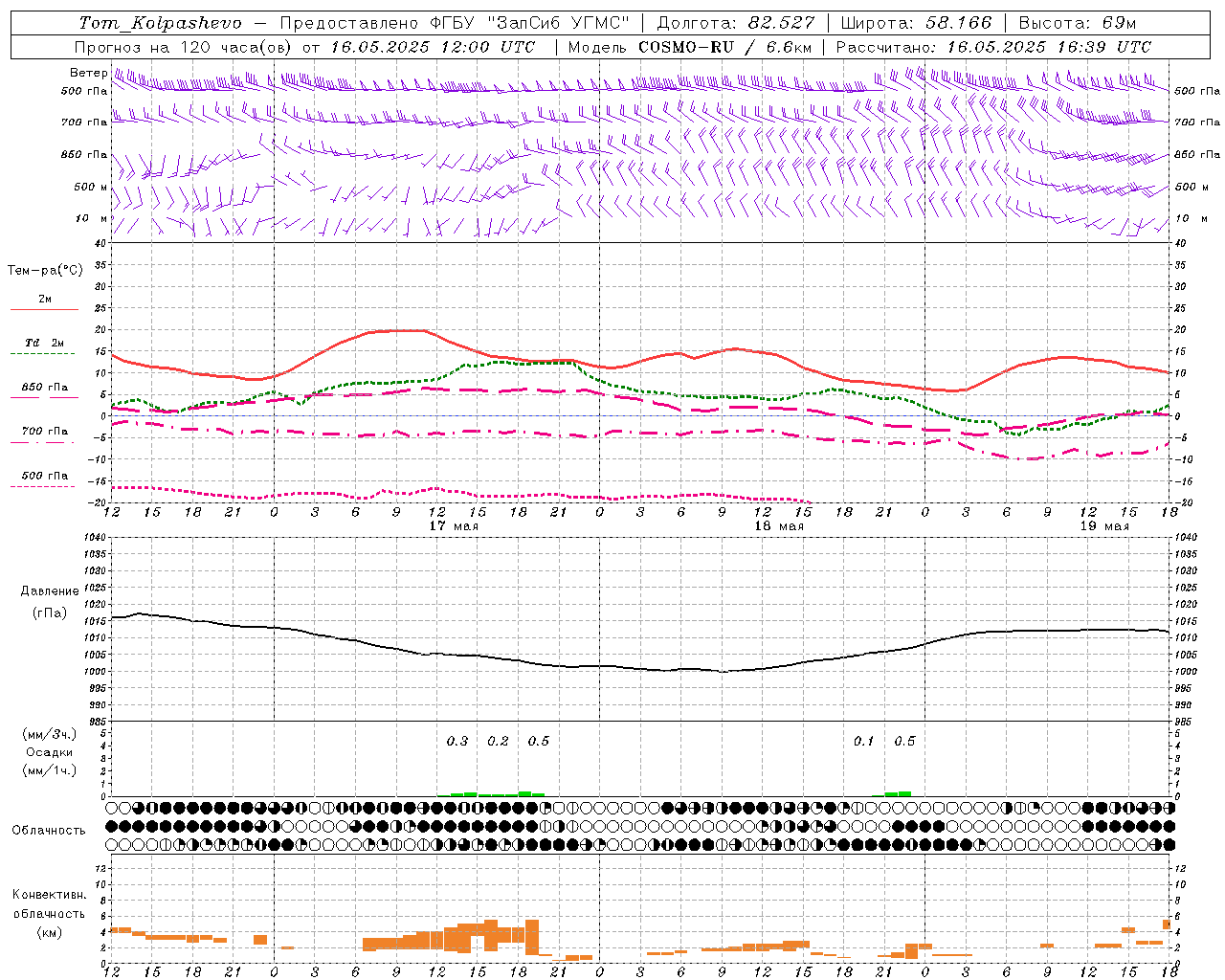Click the 10 м wind level label on the left
This screenshot has width=1225, height=980.
click(x=91, y=218)
